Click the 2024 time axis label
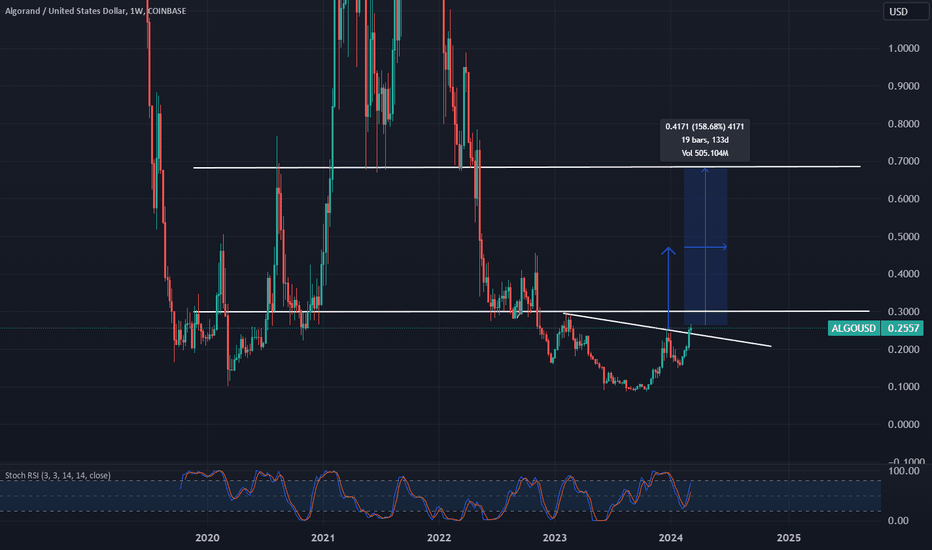The width and height of the screenshot is (932, 550). click(x=670, y=538)
